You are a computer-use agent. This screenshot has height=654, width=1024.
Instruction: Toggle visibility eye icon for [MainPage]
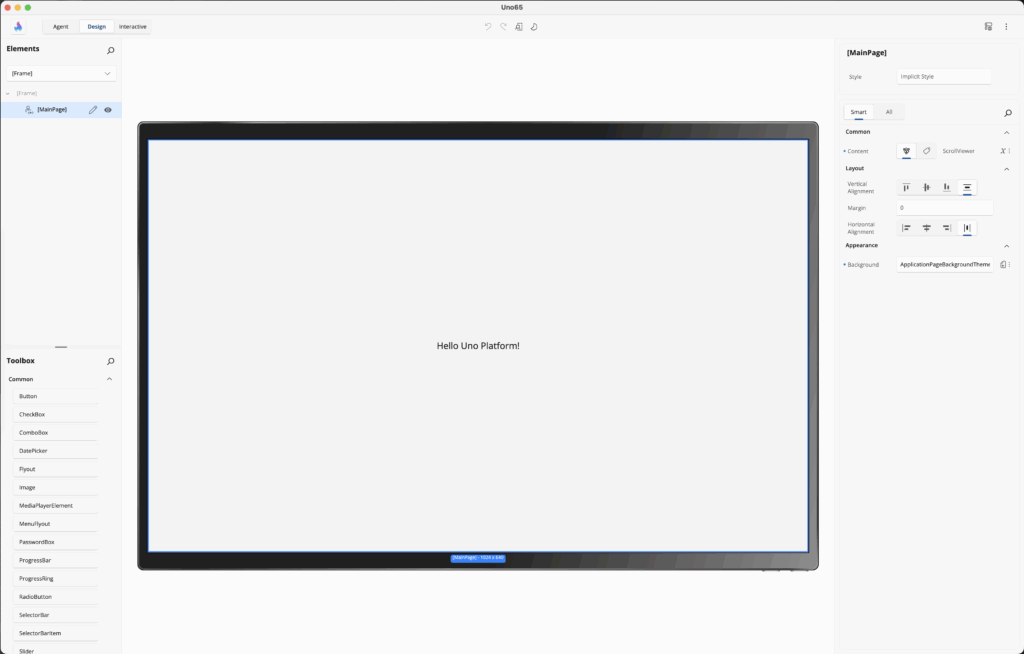coord(108,110)
